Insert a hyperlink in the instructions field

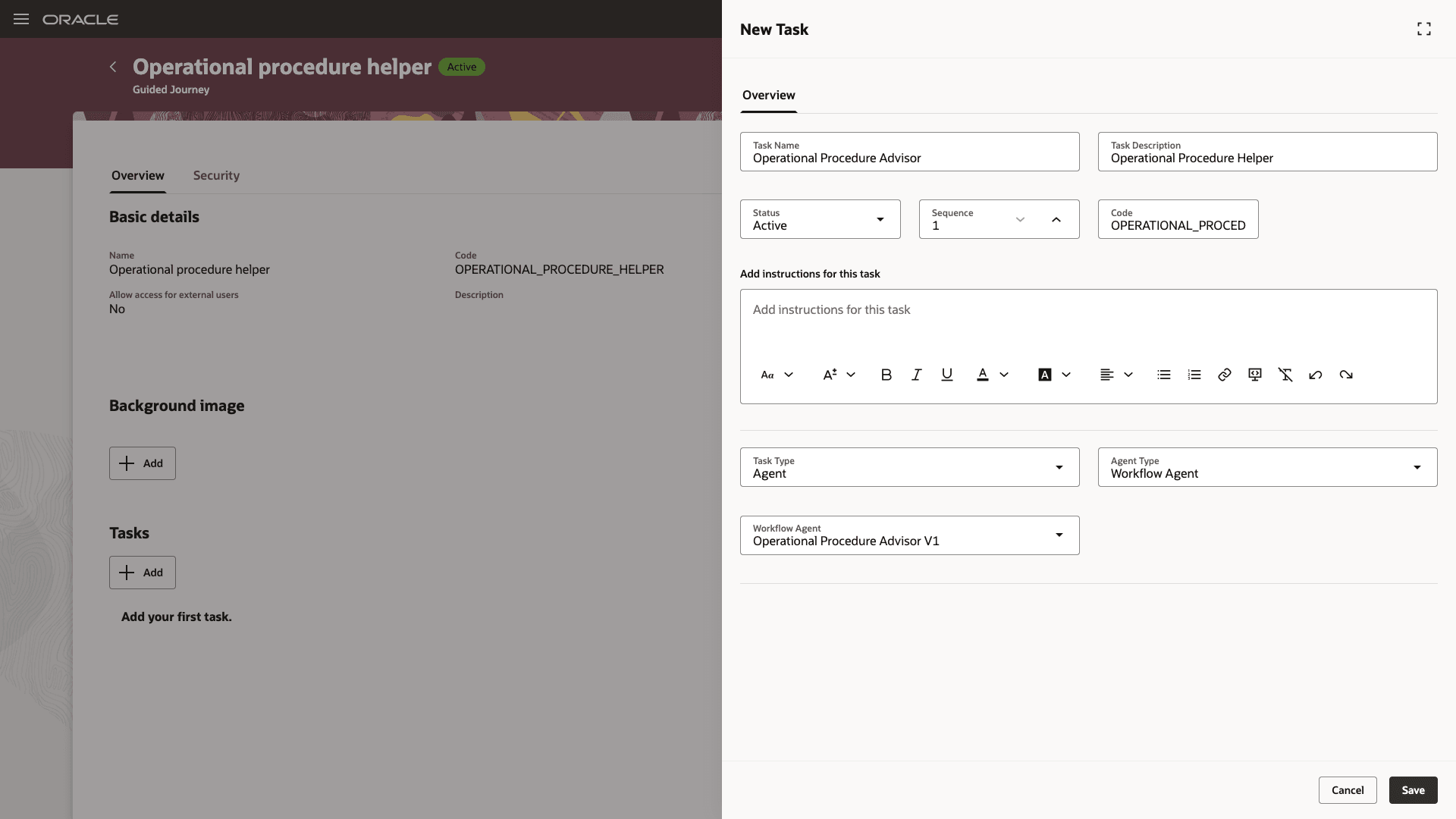[x=1225, y=375]
